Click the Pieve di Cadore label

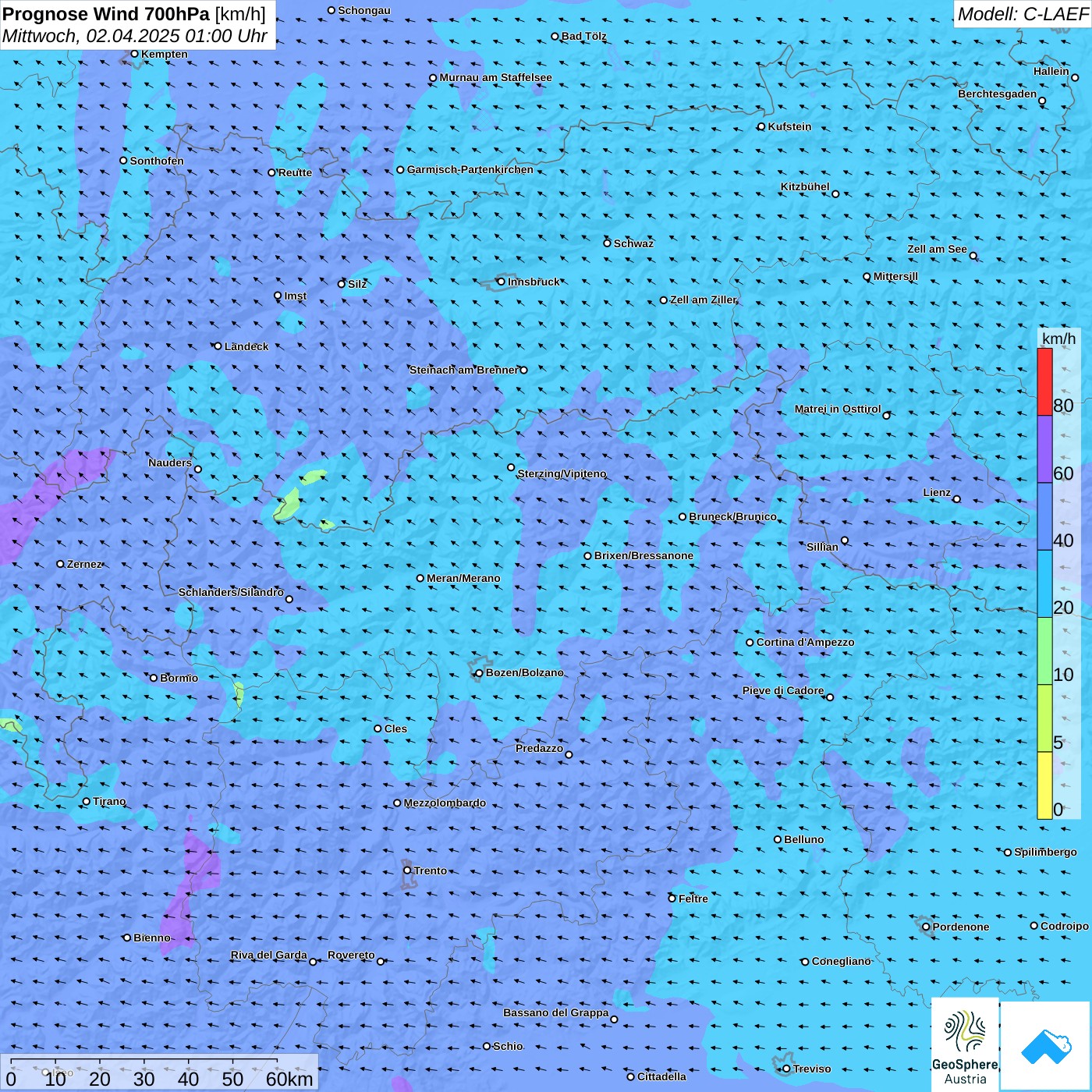pyautogui.click(x=783, y=690)
